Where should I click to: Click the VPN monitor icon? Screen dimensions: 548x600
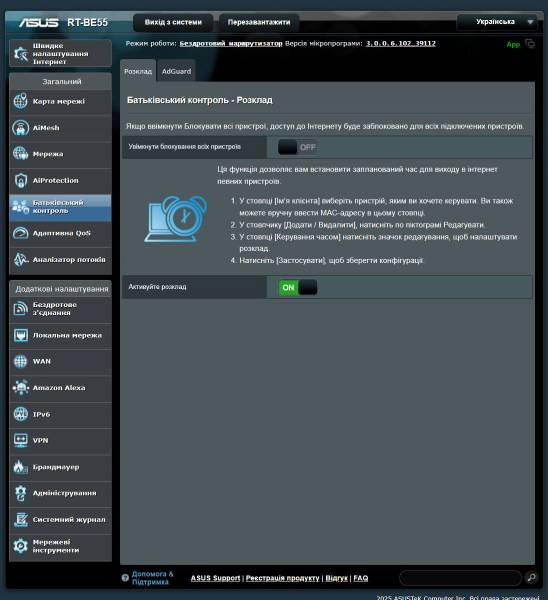pyautogui.click(x=21, y=440)
